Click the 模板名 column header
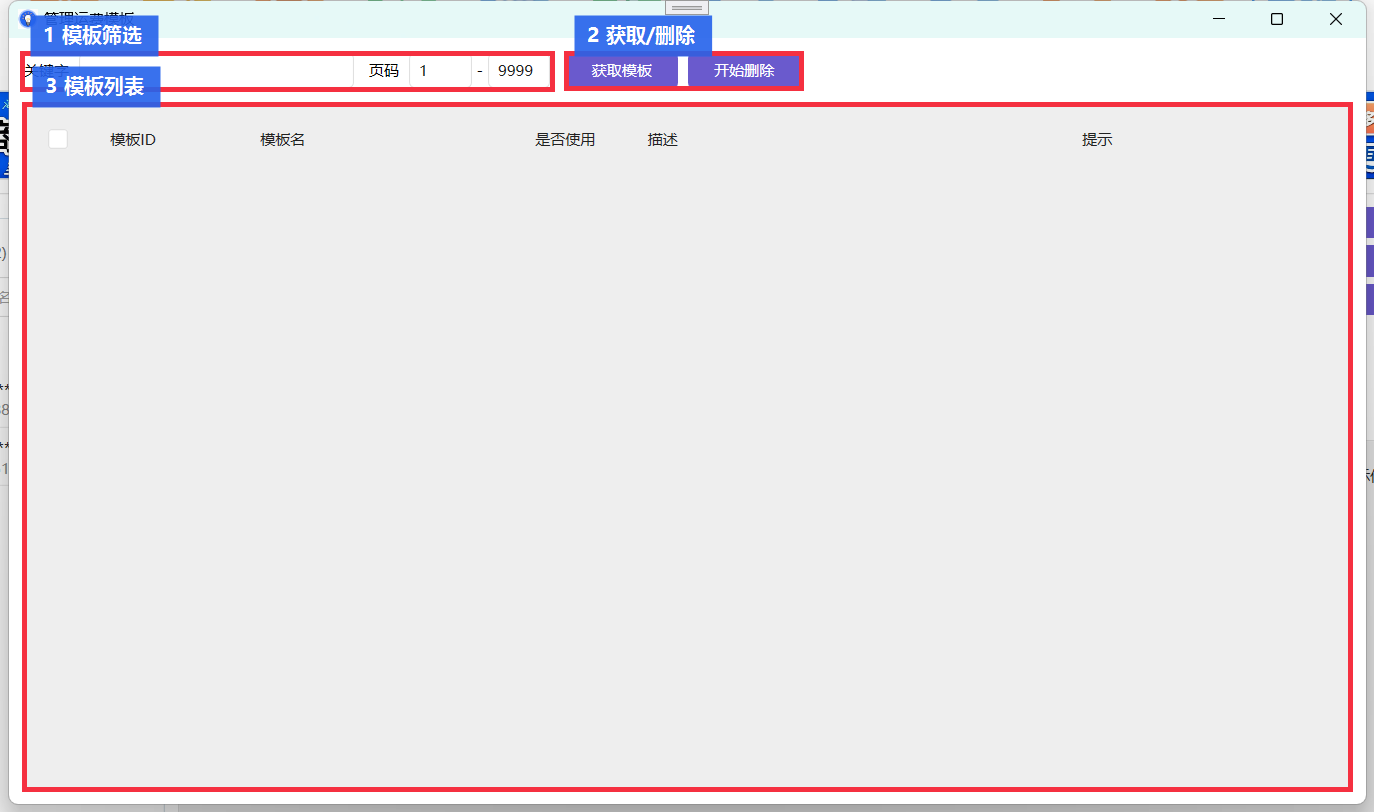Viewport: 1374px width, 812px height. [283, 140]
